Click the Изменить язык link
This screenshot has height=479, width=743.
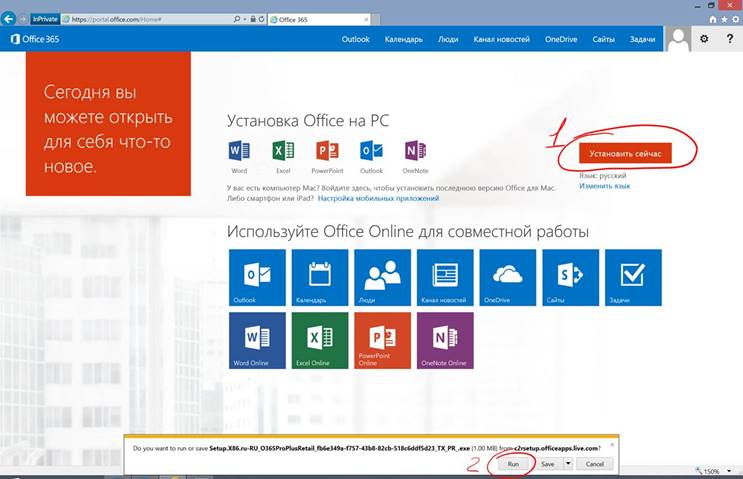605,186
